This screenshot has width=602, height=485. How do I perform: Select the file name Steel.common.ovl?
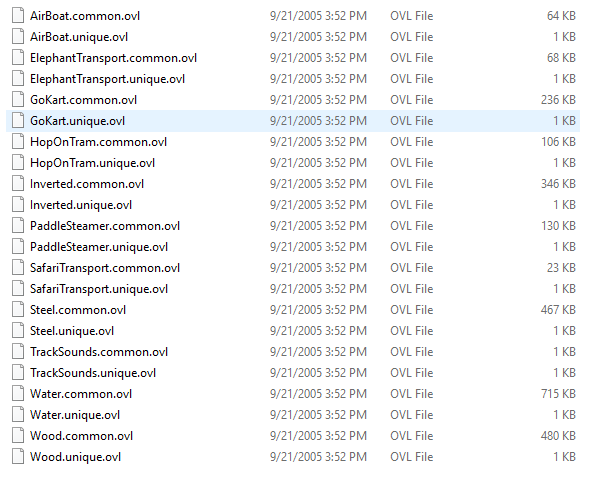[x=78, y=310]
